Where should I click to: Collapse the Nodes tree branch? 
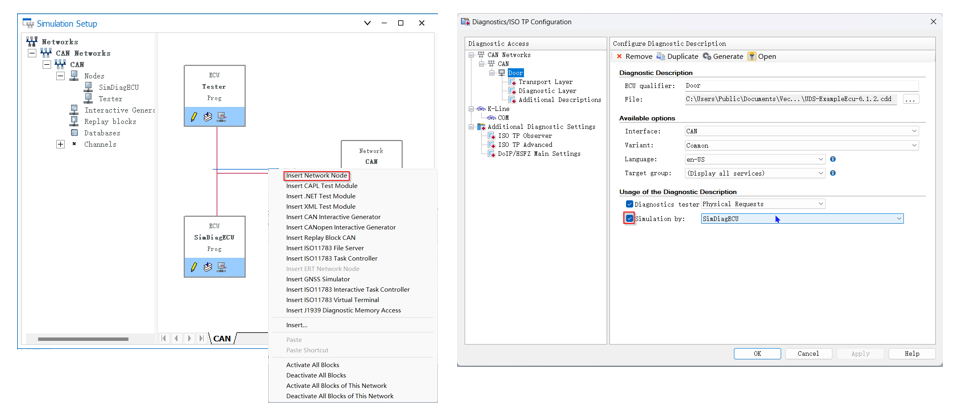[61, 76]
